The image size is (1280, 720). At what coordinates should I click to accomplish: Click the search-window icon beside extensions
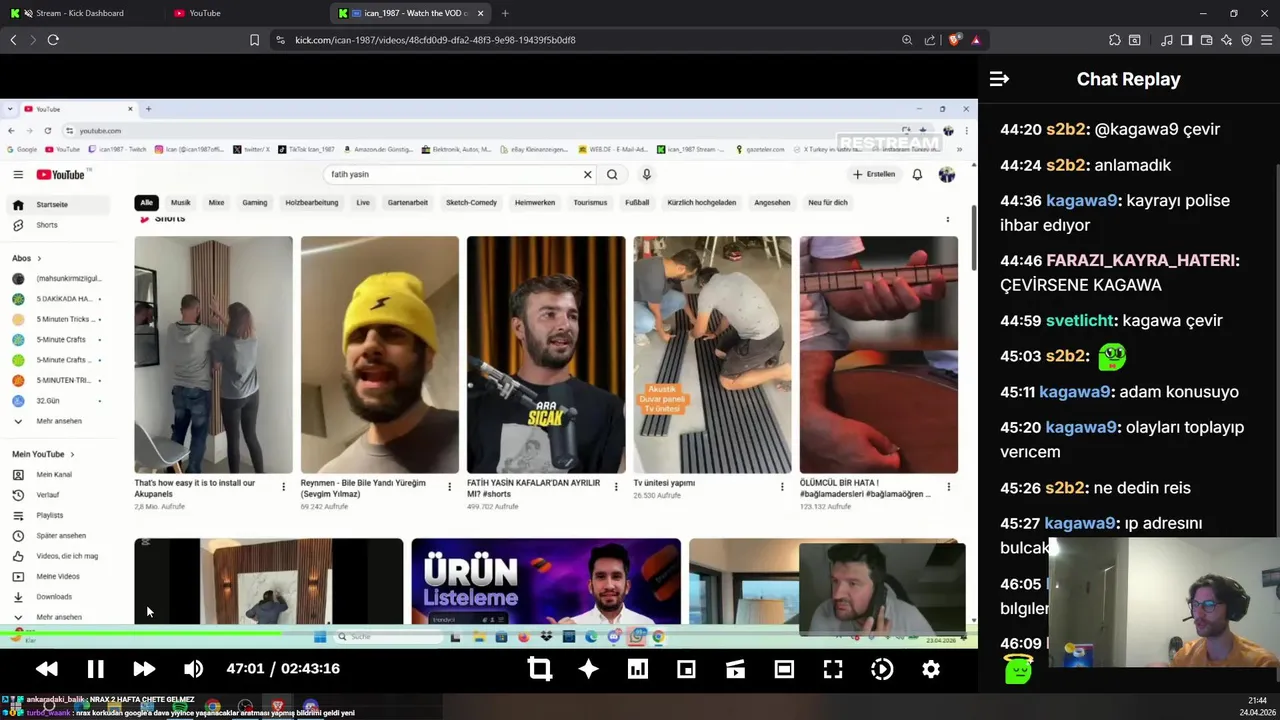1135,40
